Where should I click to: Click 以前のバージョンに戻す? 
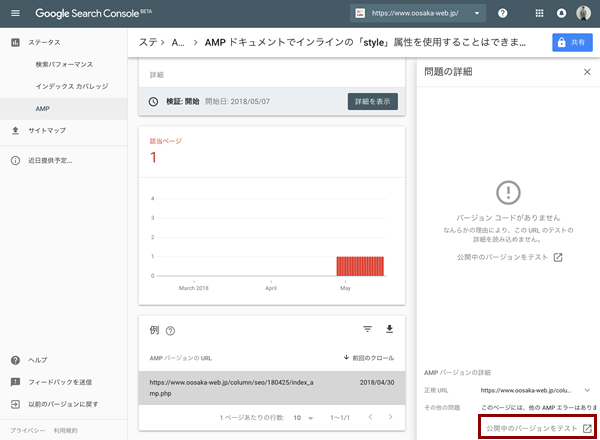tap(63, 404)
